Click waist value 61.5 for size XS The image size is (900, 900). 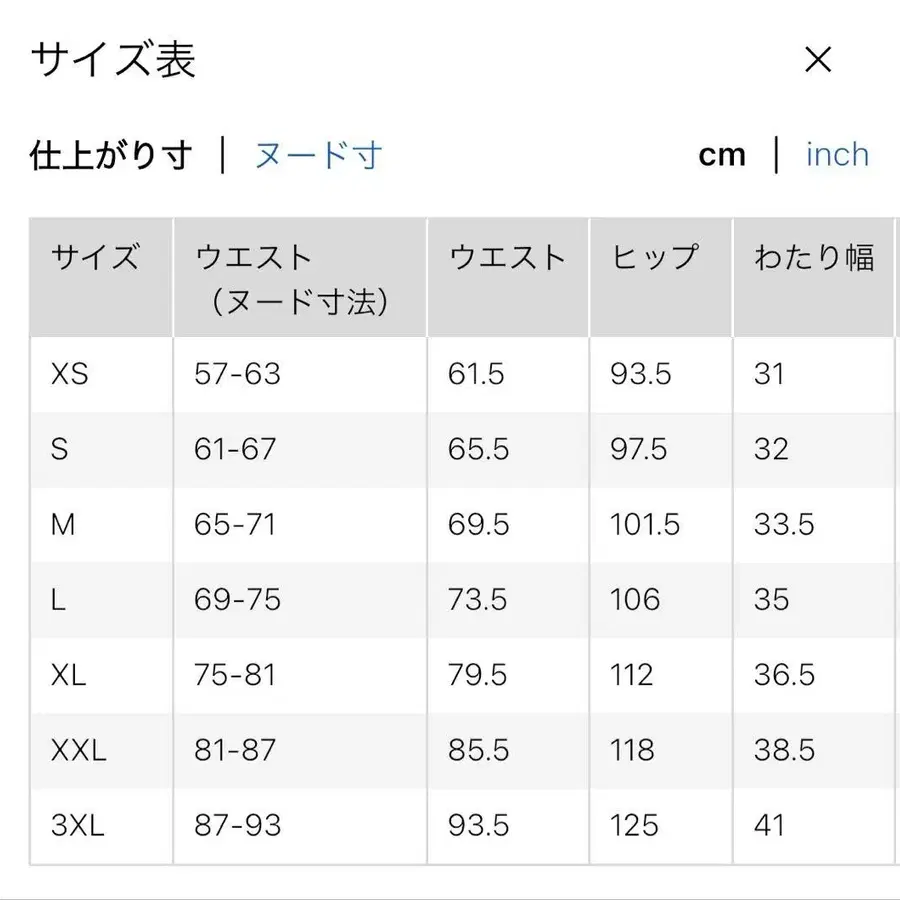pos(473,375)
